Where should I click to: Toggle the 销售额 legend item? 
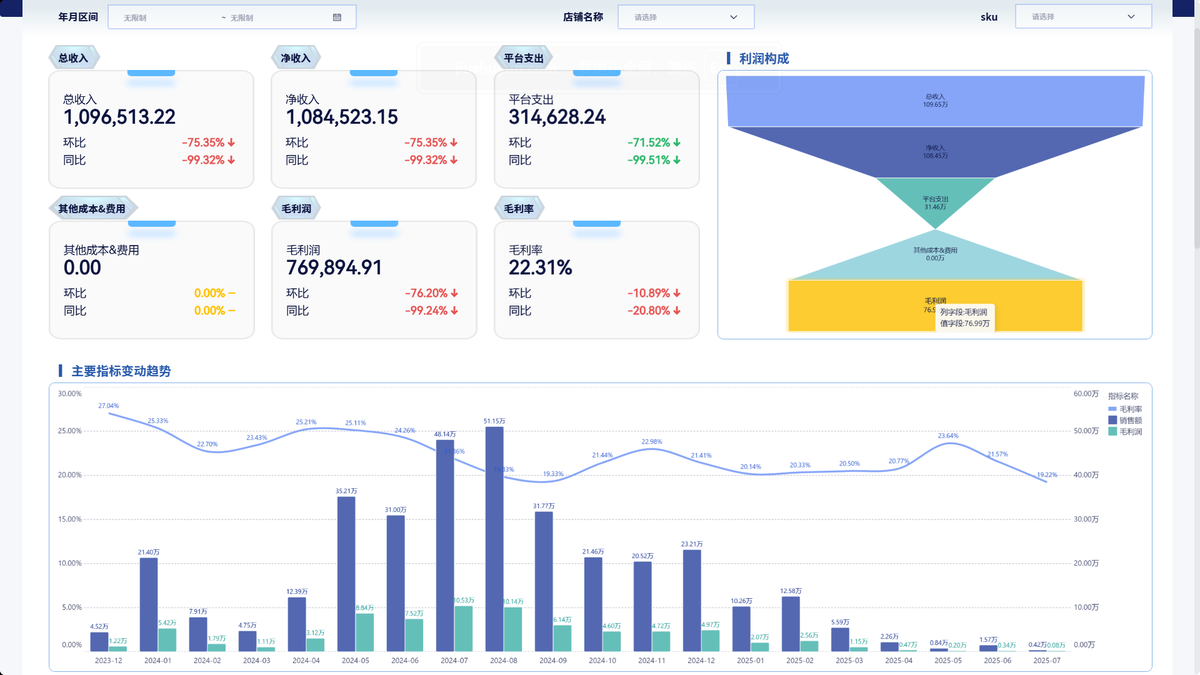pyautogui.click(x=1125, y=420)
